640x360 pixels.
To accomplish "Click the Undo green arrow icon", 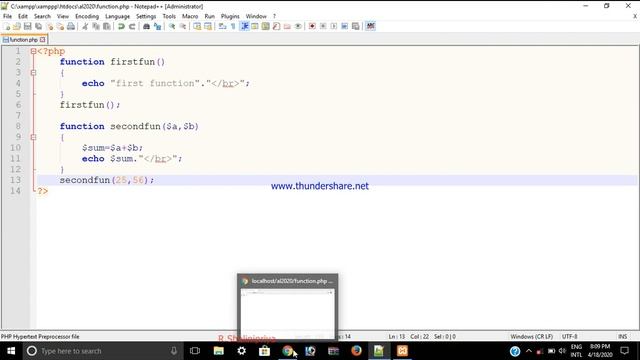I will click(121, 26).
